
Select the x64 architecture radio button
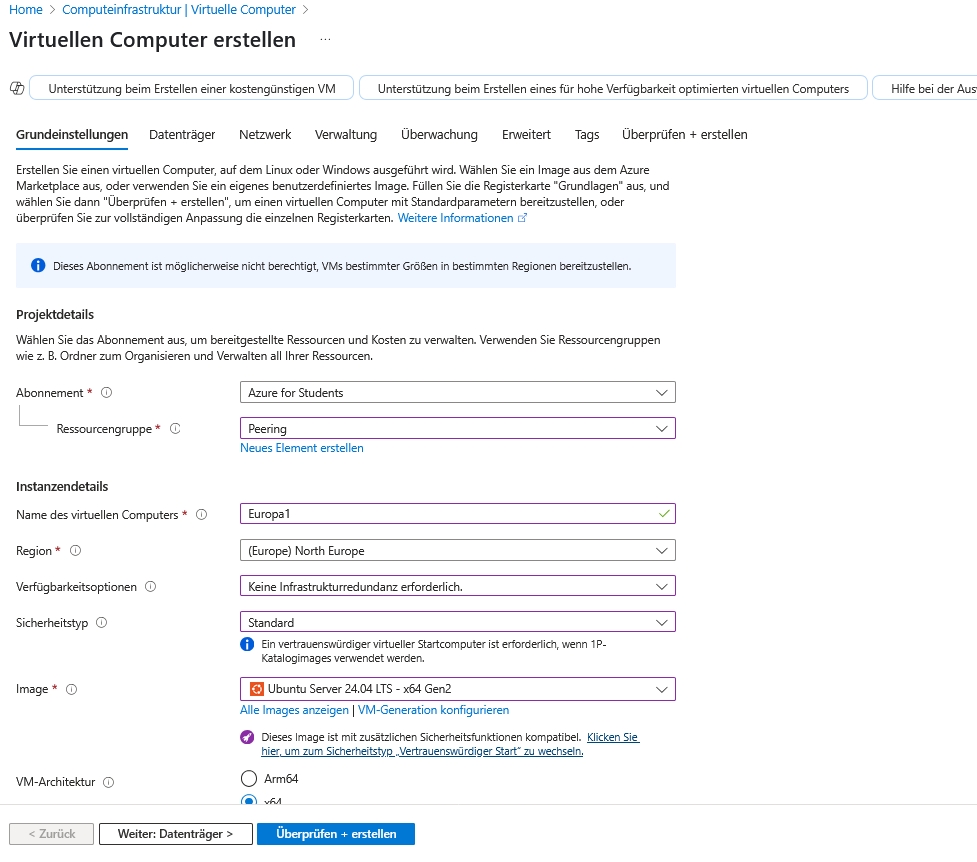(249, 800)
